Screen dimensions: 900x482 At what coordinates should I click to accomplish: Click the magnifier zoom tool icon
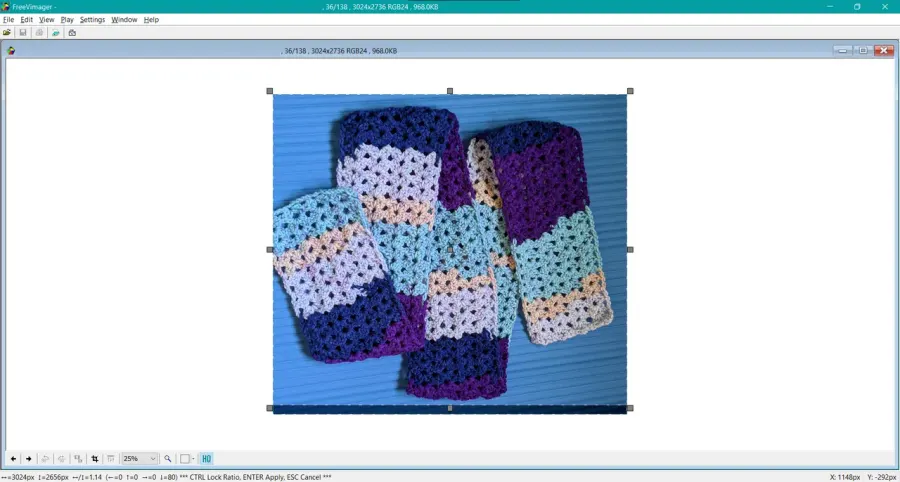pyautogui.click(x=168, y=458)
